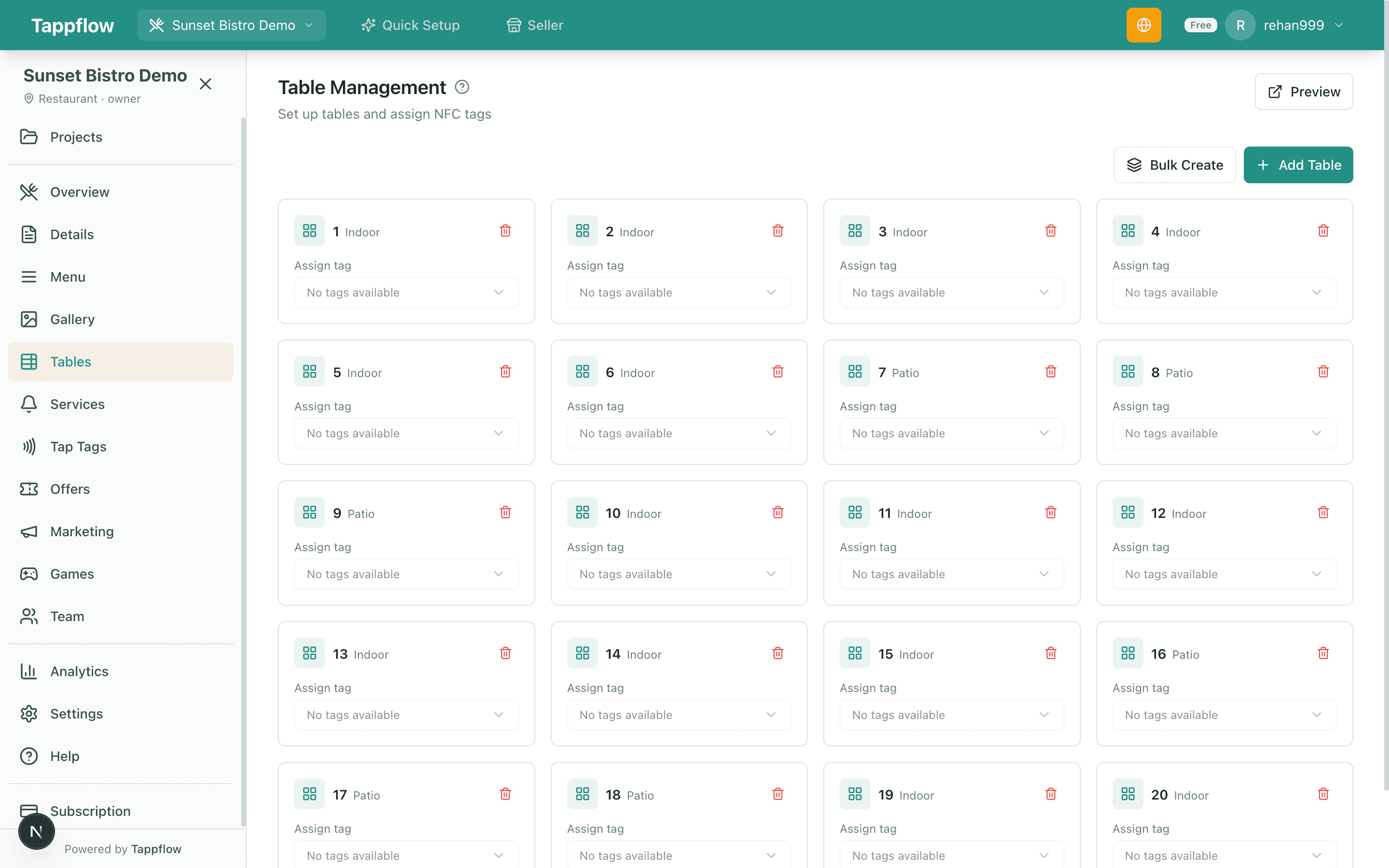
Task: Open the tag dropdown for table 3
Action: [951, 292]
